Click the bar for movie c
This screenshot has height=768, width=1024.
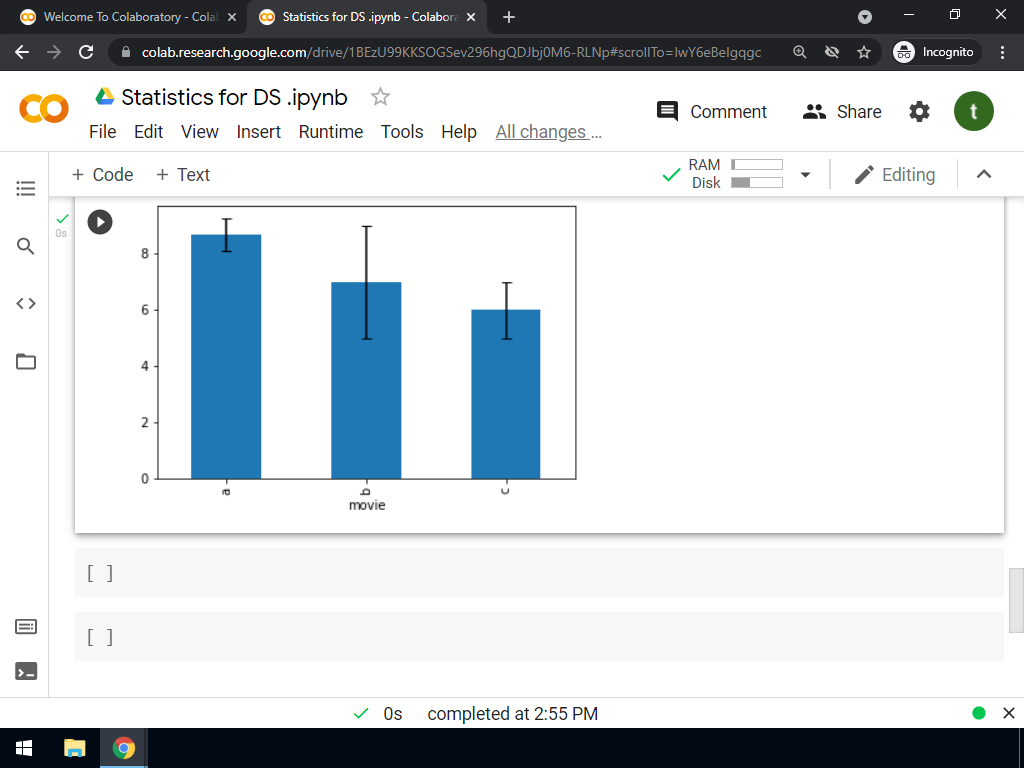[x=505, y=394]
